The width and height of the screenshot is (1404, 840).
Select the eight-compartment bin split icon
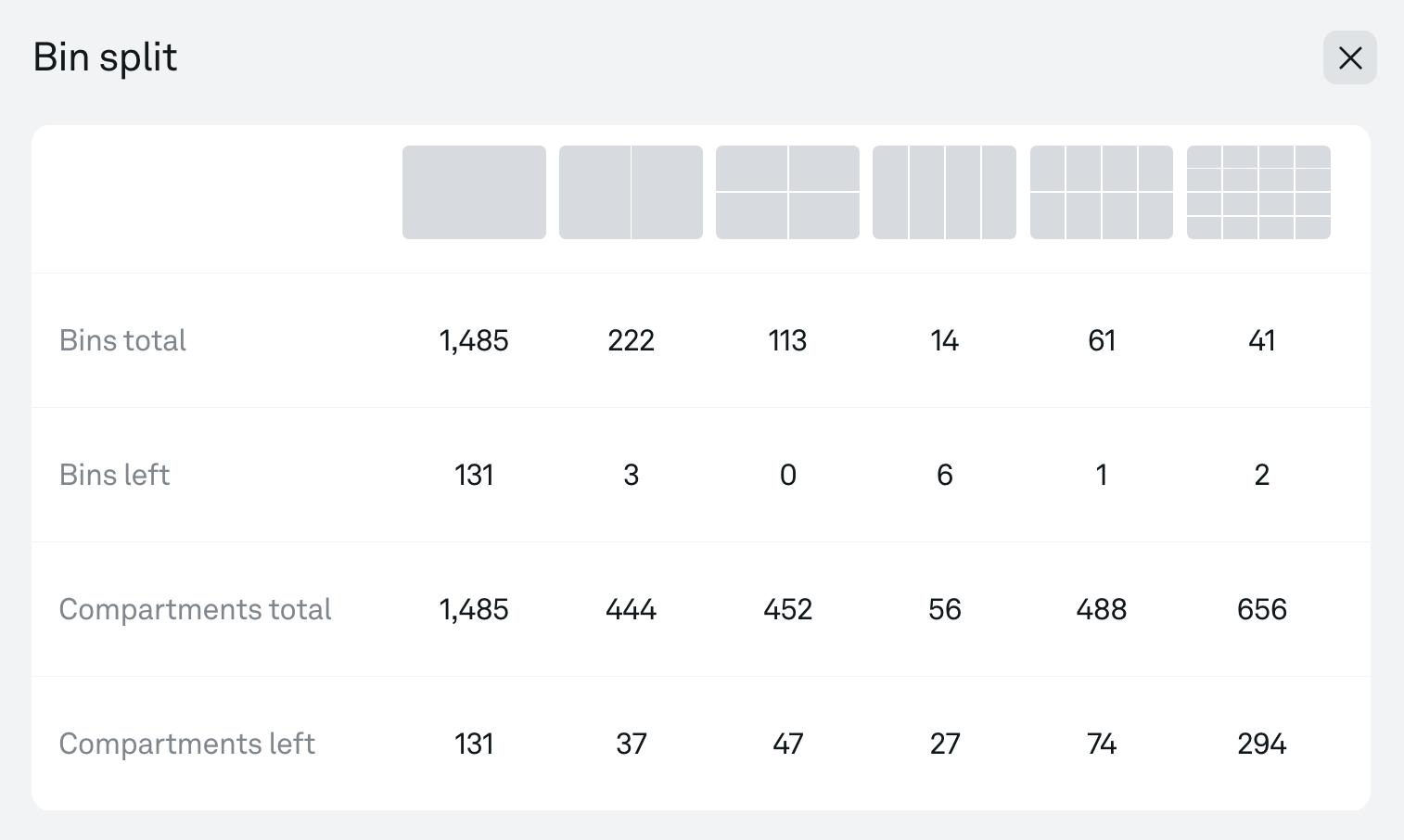(x=1101, y=192)
